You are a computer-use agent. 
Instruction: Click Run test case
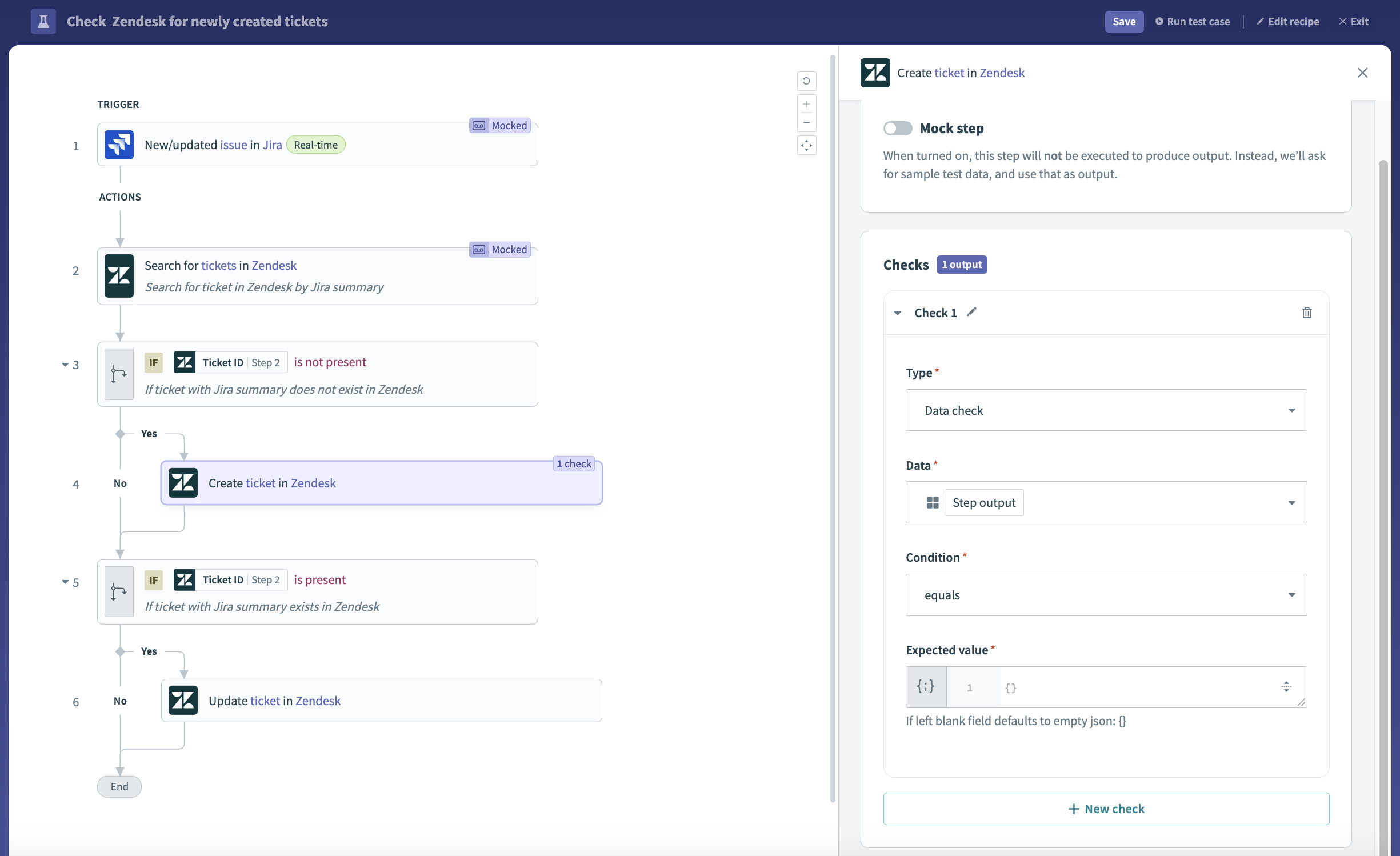(x=1193, y=22)
